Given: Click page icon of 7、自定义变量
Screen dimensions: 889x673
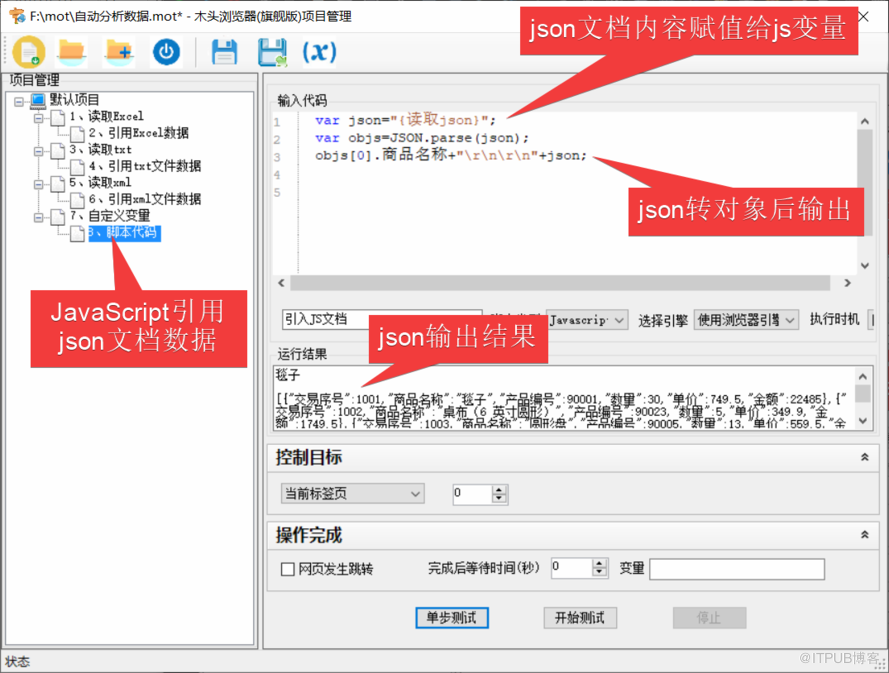Looking at the screenshot, I should [x=57, y=217].
